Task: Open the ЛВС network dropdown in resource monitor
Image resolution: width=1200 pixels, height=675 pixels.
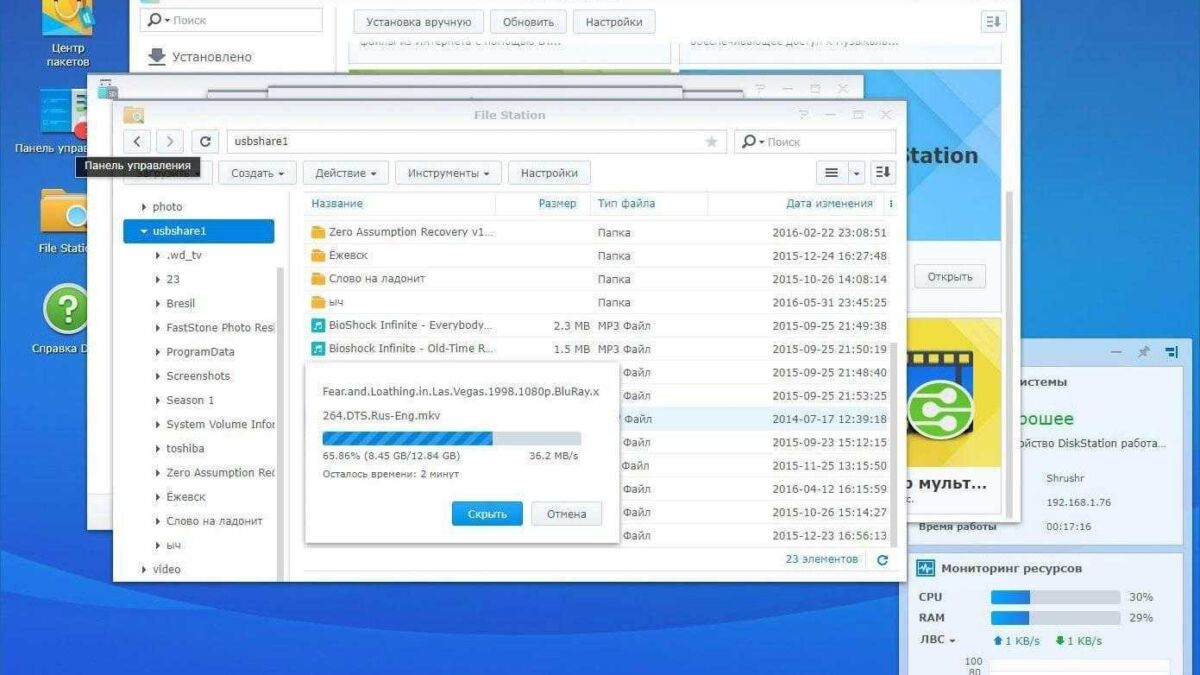Action: (937, 640)
